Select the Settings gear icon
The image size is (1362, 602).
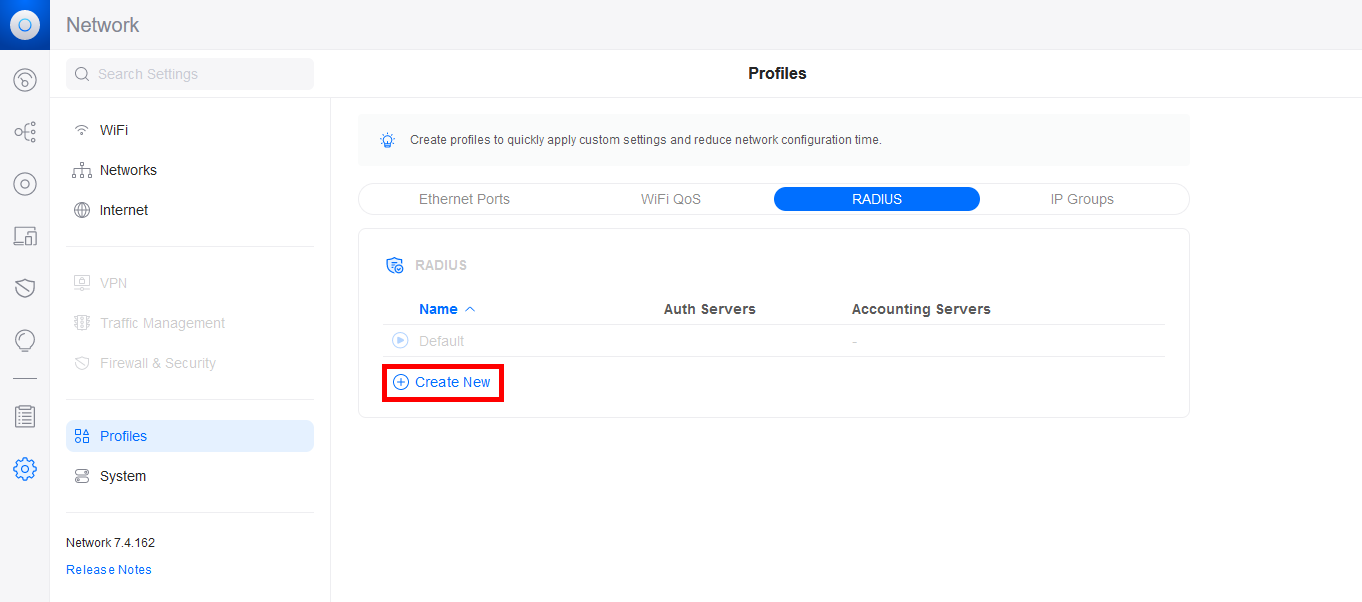pyautogui.click(x=25, y=468)
